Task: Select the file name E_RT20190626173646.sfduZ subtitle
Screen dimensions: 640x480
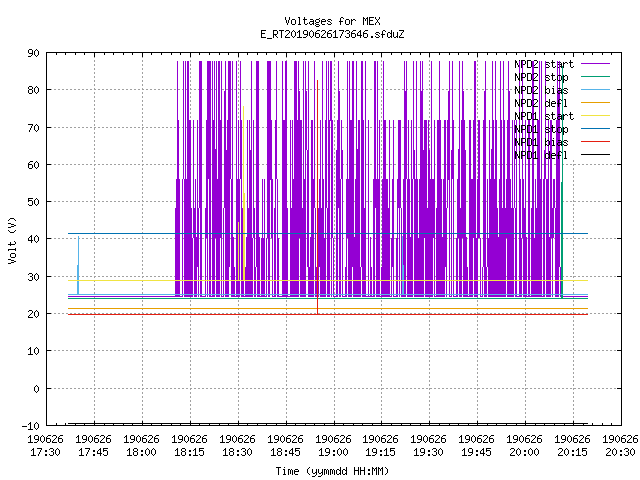Action: (332, 34)
